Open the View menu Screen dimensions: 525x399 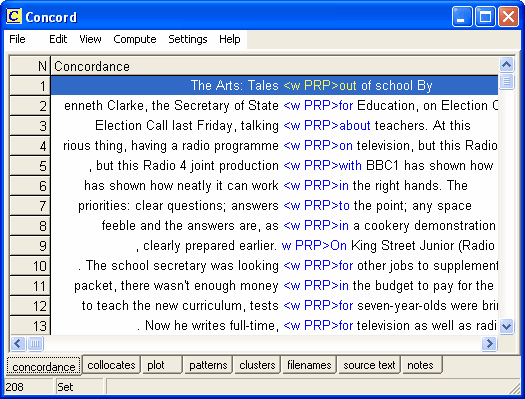[x=90, y=39]
